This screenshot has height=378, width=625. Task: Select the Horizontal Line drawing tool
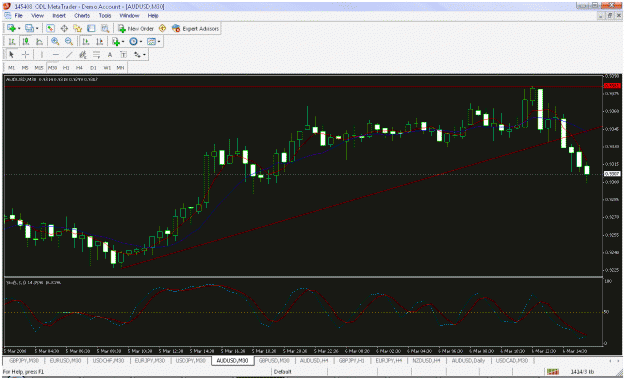click(55, 55)
